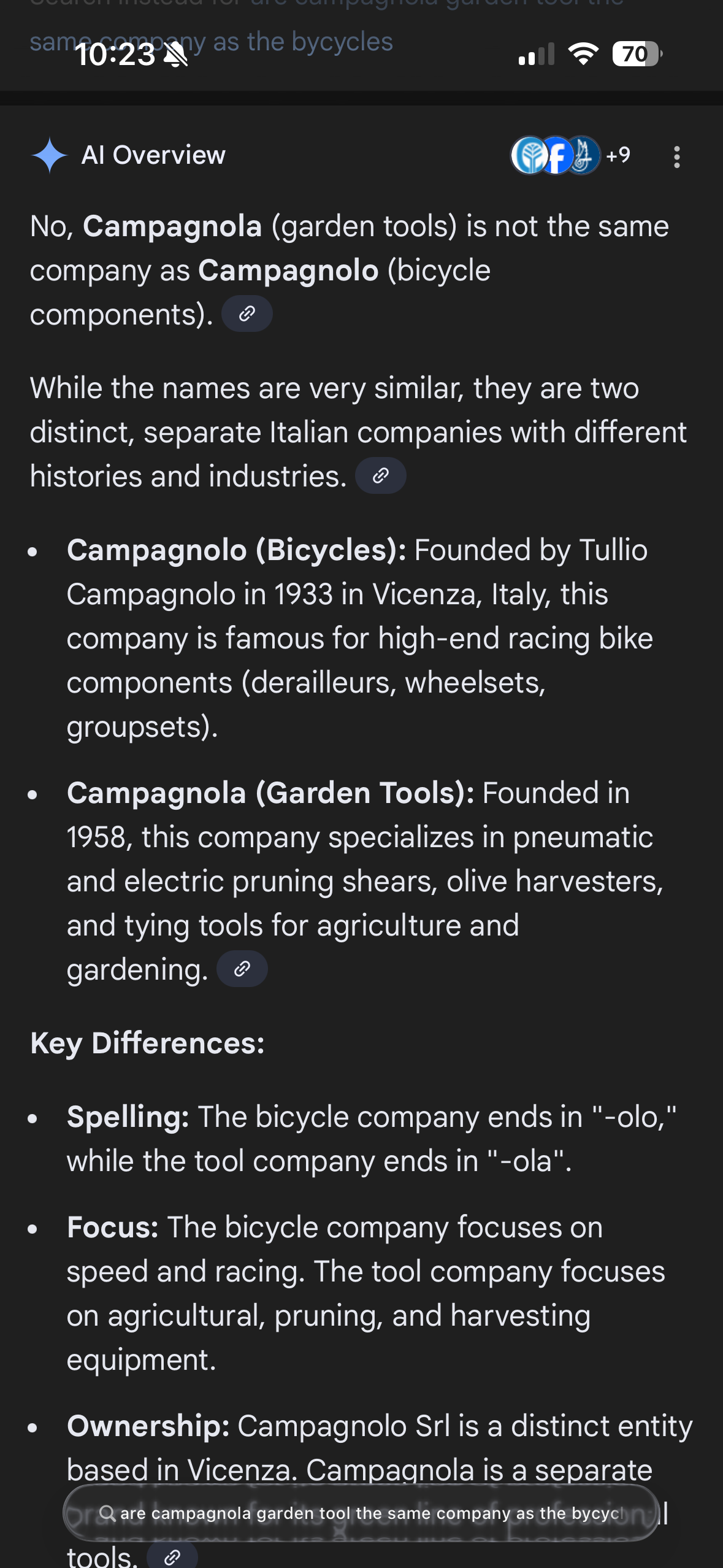This screenshot has height=1568, width=723.
Task: Tap the 10:23 clock in status bar
Action: (115, 55)
